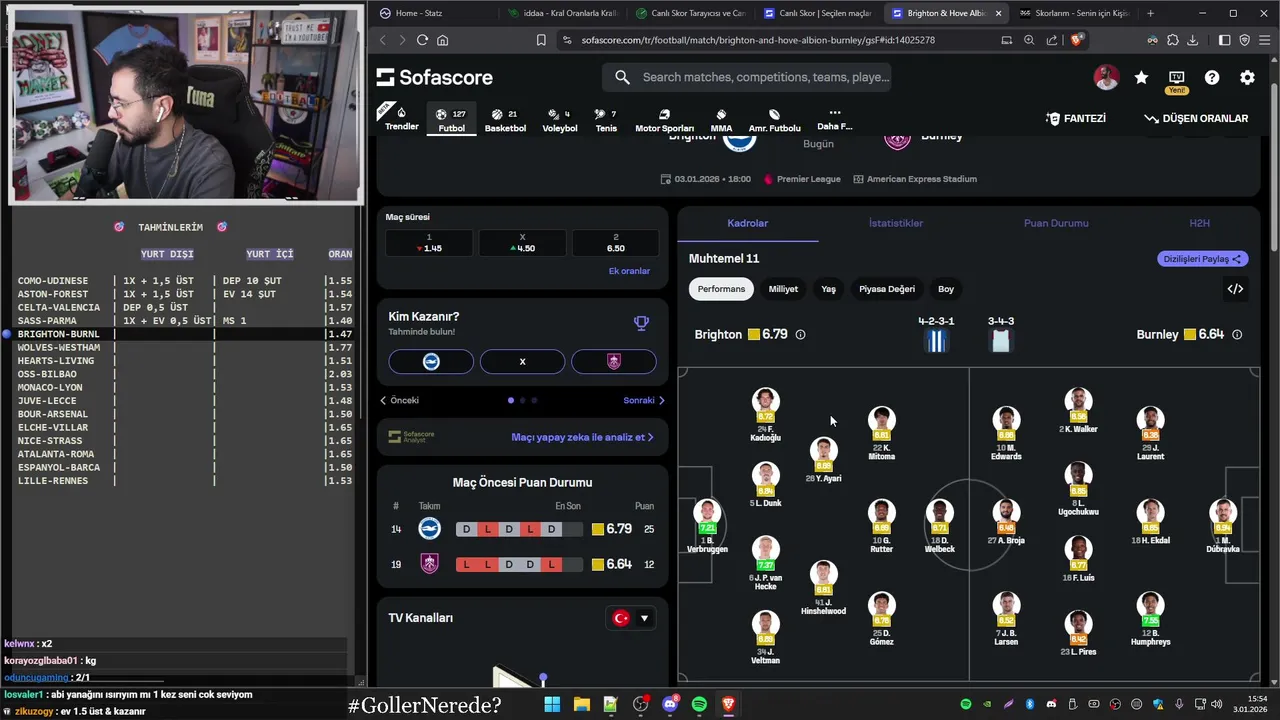Click the Kim Kazanır trophy icon
The width and height of the screenshot is (1280, 720).
point(641,322)
